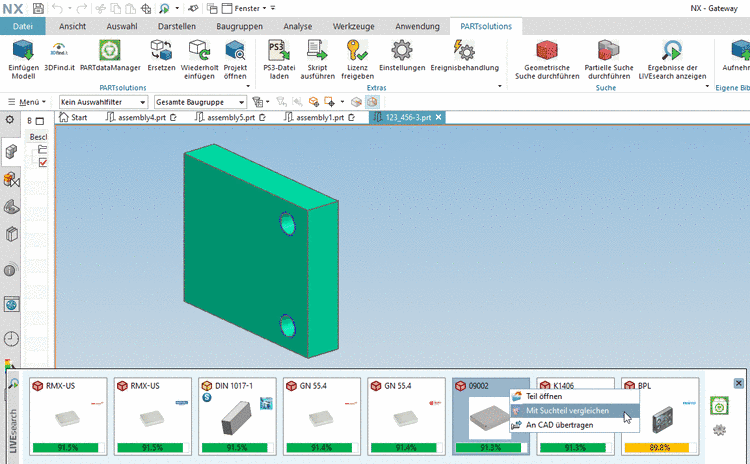Image resolution: width=750 pixels, height=464 pixels.
Task: Click the redo arrow
Action: pos(82,8)
